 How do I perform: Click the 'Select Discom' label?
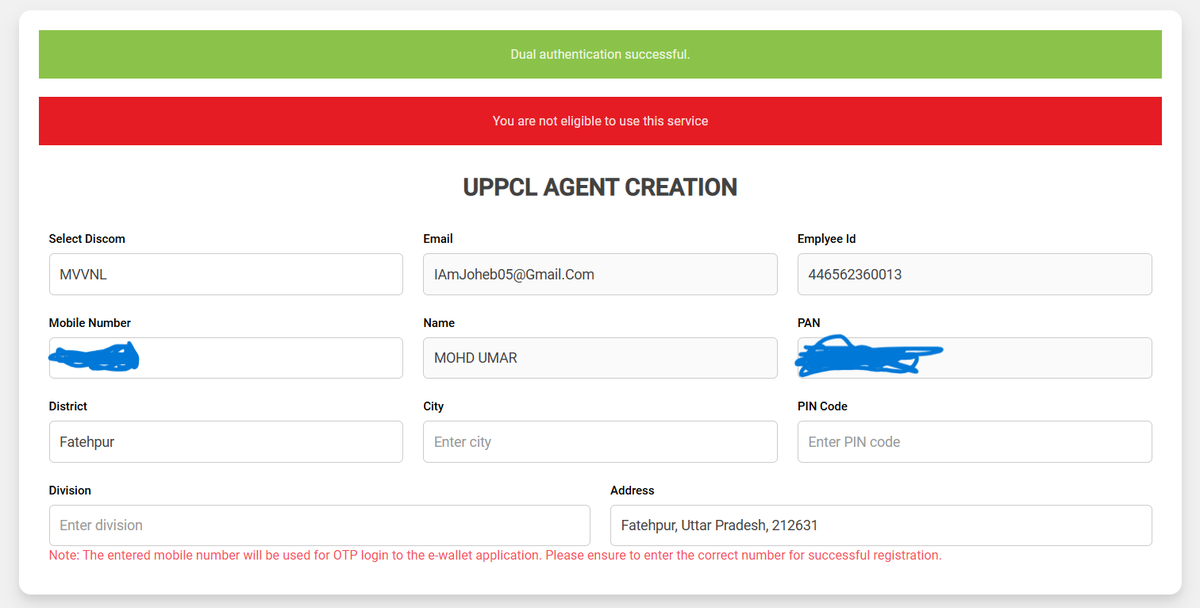(x=87, y=239)
